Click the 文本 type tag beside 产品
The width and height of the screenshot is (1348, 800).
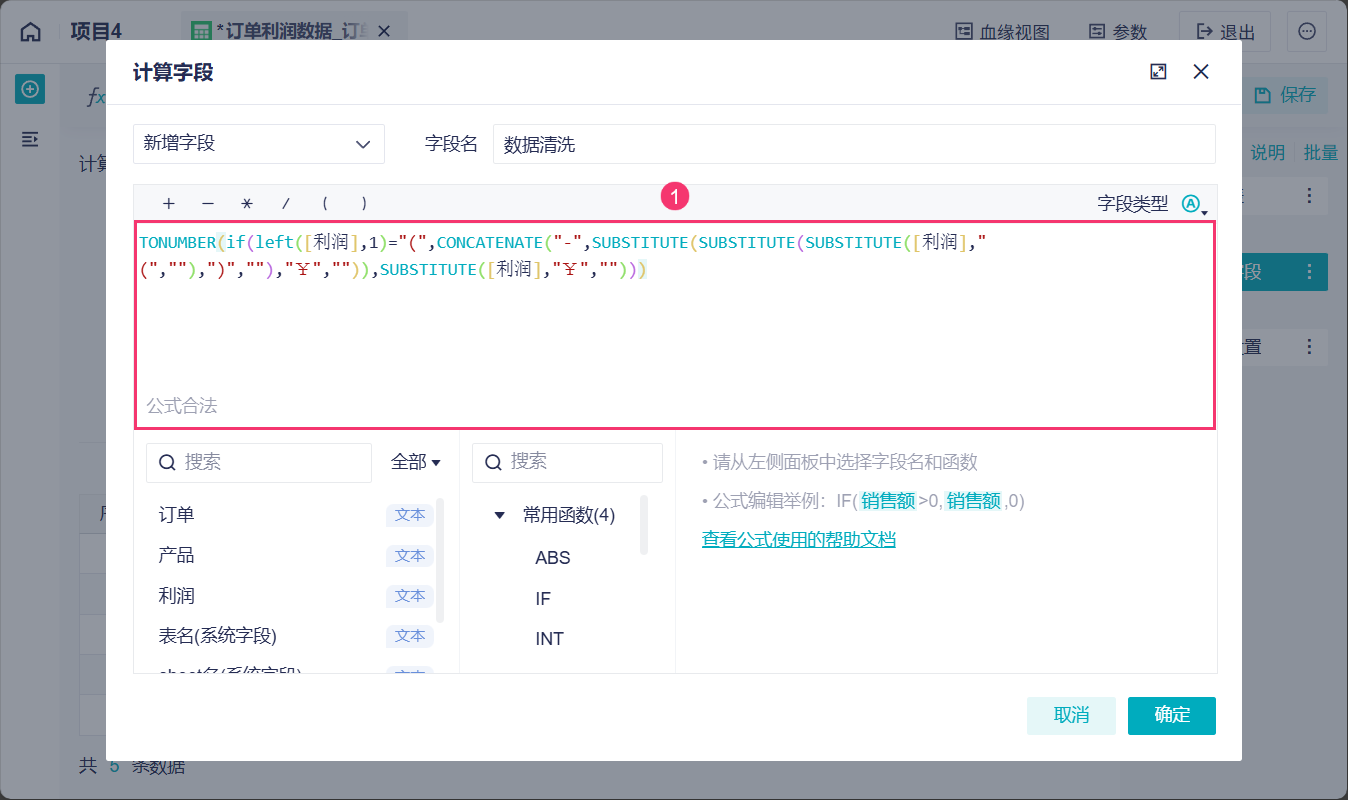[410, 555]
